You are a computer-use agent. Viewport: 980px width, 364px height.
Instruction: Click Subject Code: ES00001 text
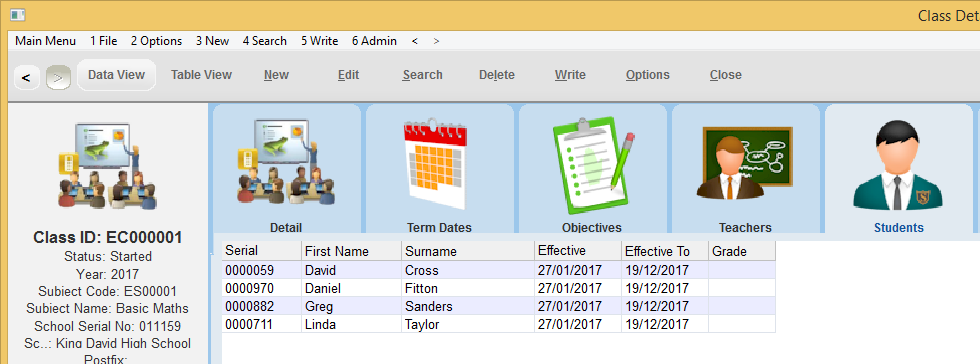click(x=108, y=291)
